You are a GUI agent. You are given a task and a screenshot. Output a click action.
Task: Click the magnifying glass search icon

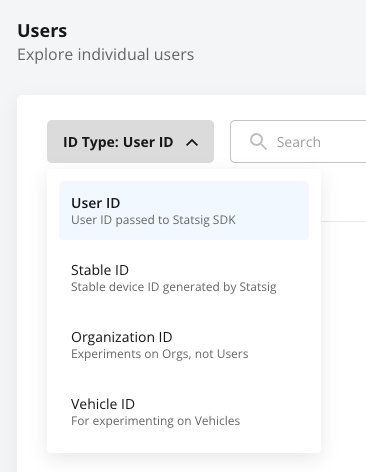[x=258, y=142]
